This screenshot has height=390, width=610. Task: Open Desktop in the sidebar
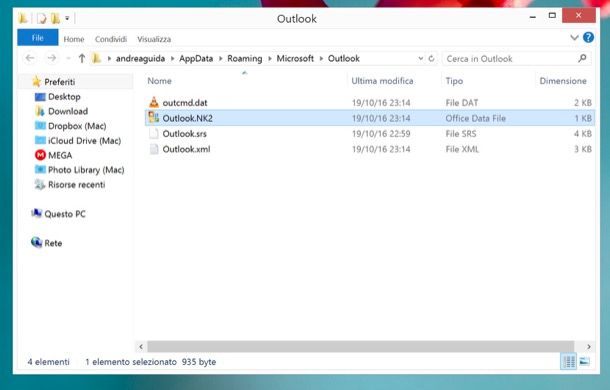pos(64,97)
